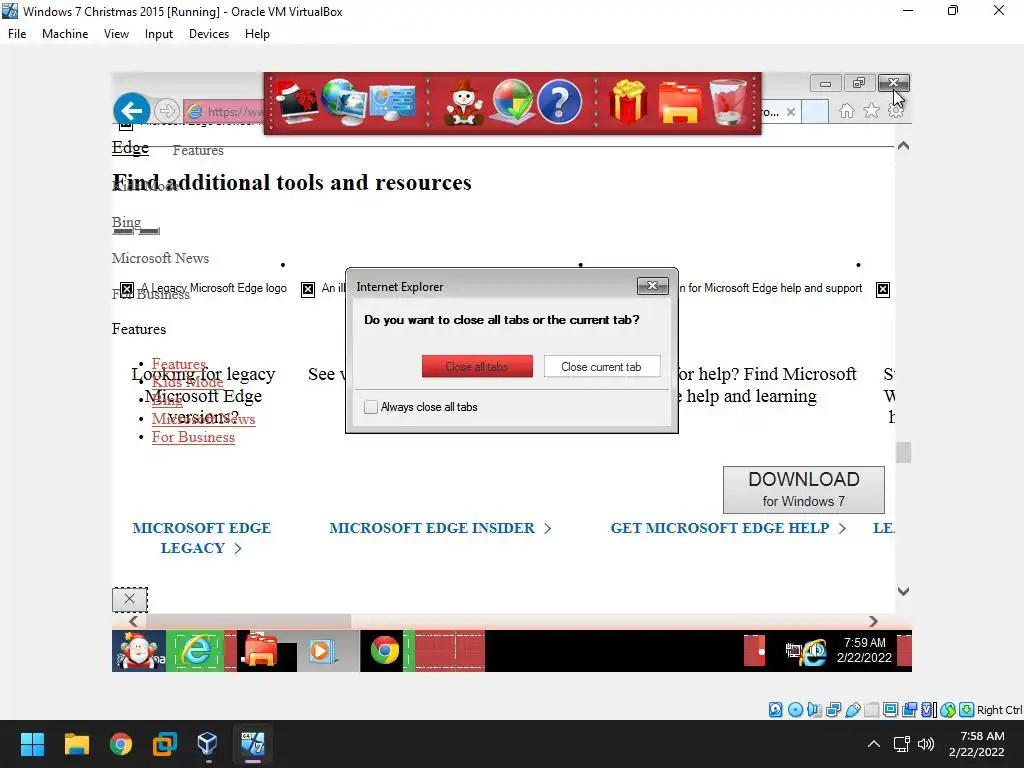Click VirtualBox optical disk status icon
Viewport: 1024px width, 768px height.
pyautogui.click(x=795, y=709)
